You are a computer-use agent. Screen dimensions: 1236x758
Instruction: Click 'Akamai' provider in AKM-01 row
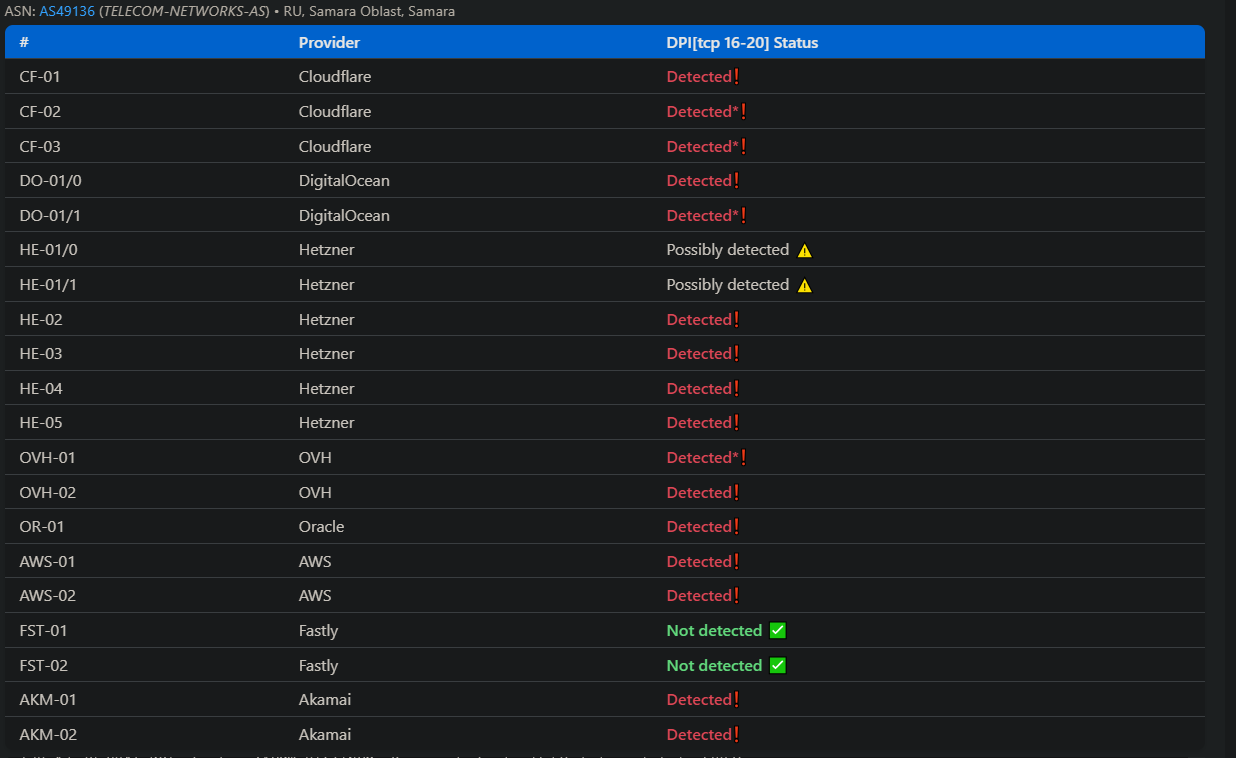tap(325, 700)
